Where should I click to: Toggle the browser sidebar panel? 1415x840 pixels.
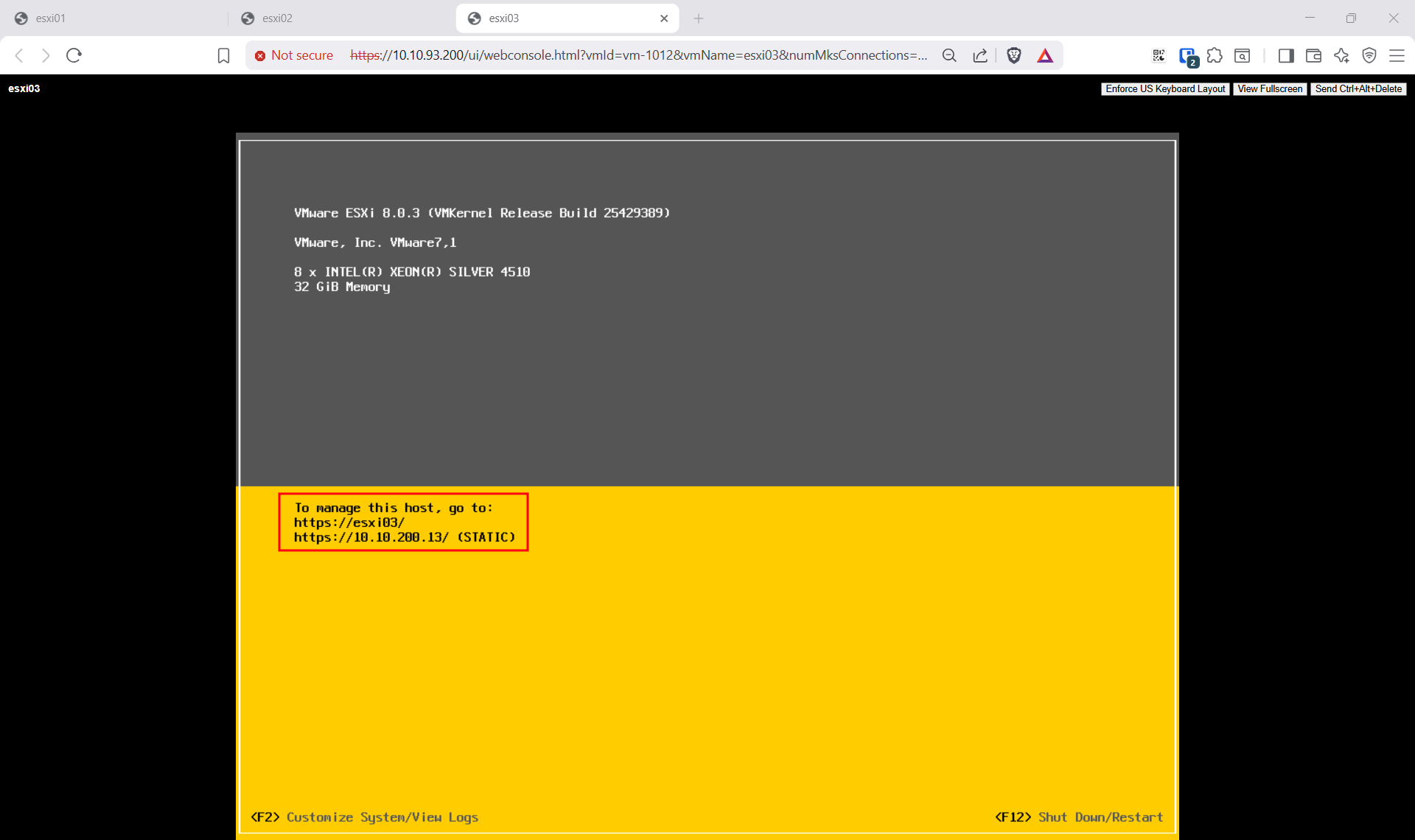[x=1286, y=55]
